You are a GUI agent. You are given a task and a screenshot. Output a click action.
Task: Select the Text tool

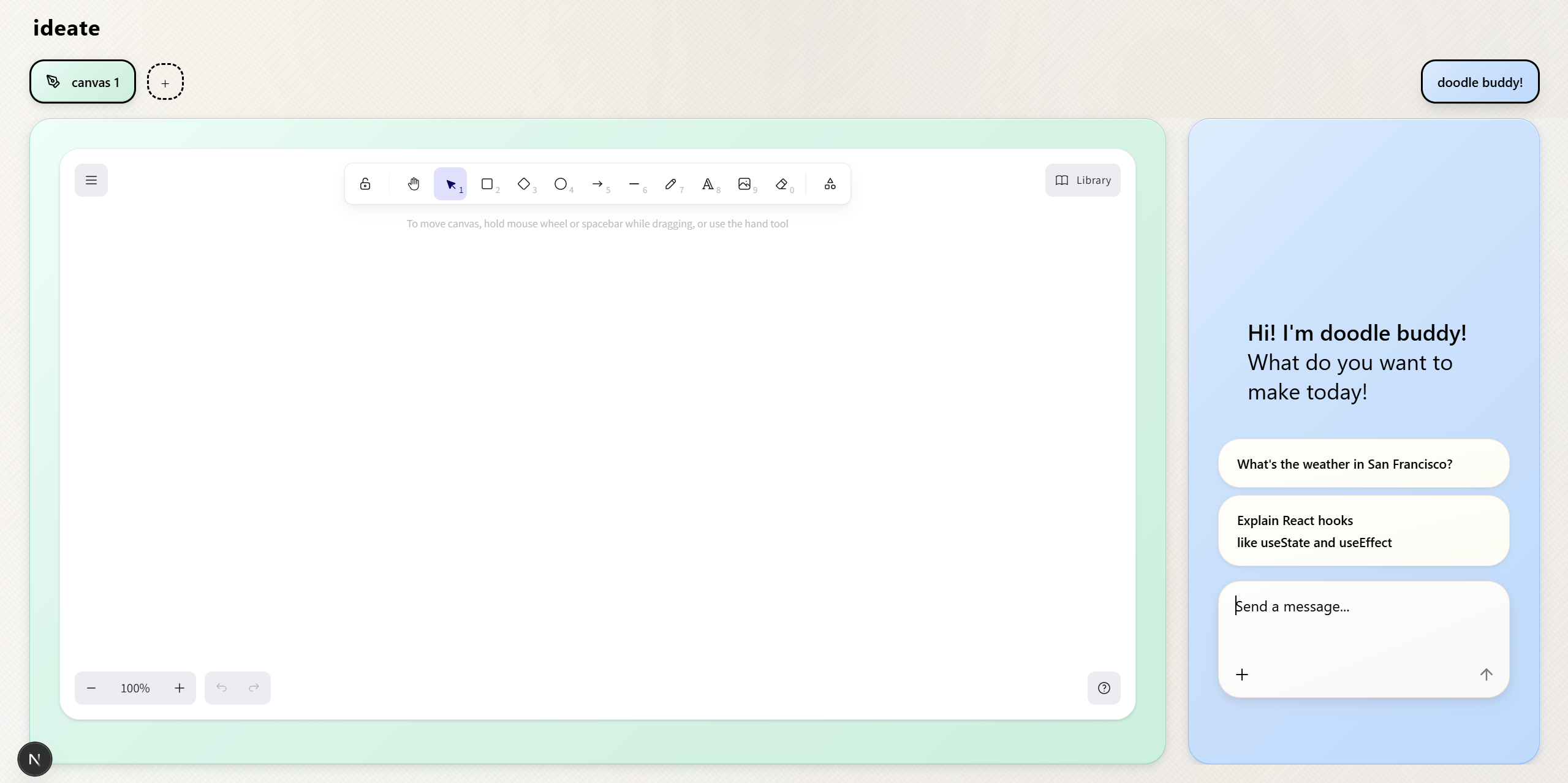(708, 184)
